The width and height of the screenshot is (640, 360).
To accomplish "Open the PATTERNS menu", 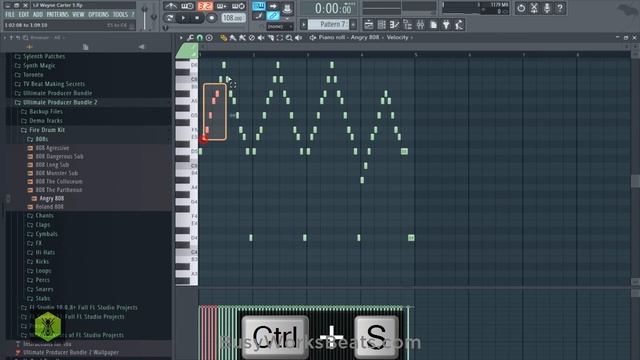I will coord(58,14).
